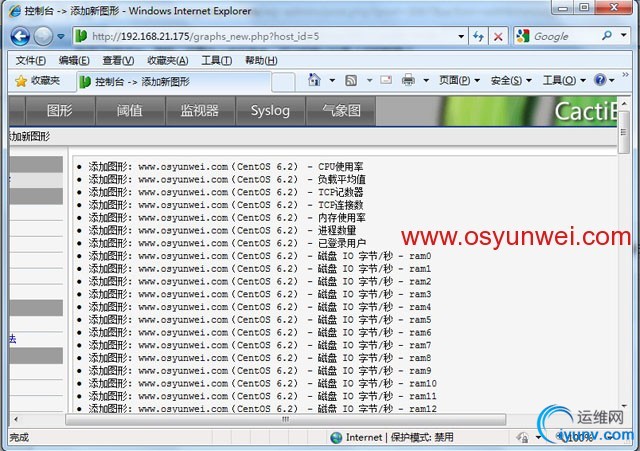Click the 磁盘 IO ram10 line
This screenshot has height=451, width=640.
262,383
